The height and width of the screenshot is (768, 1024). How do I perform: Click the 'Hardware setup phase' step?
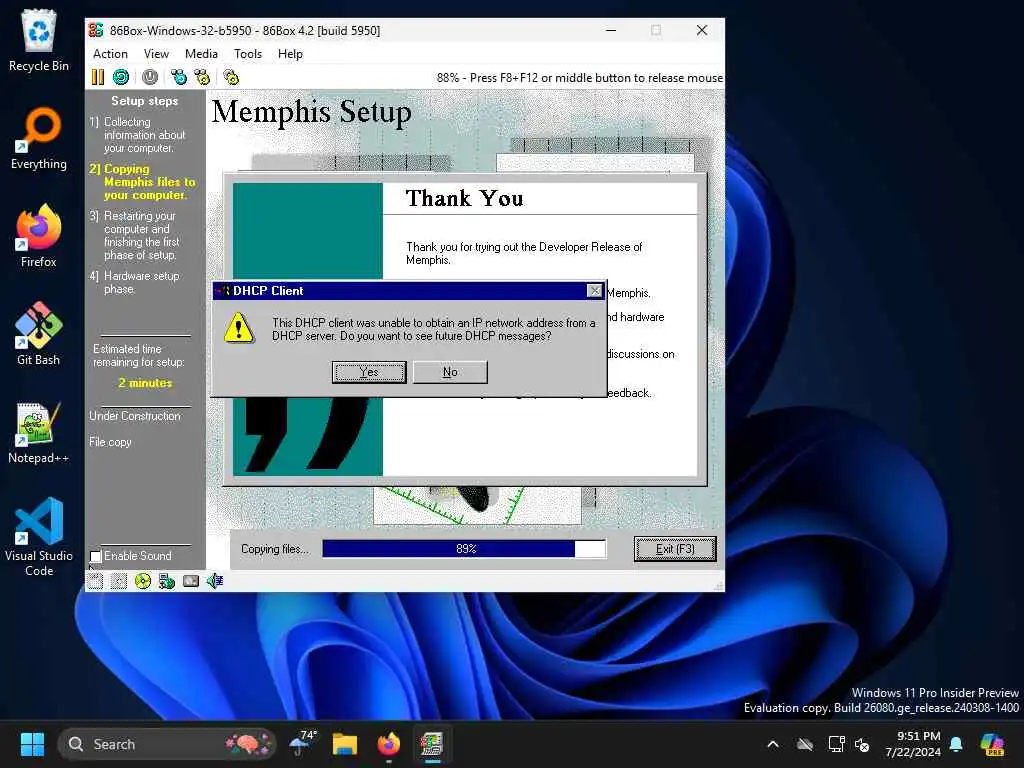coord(135,283)
